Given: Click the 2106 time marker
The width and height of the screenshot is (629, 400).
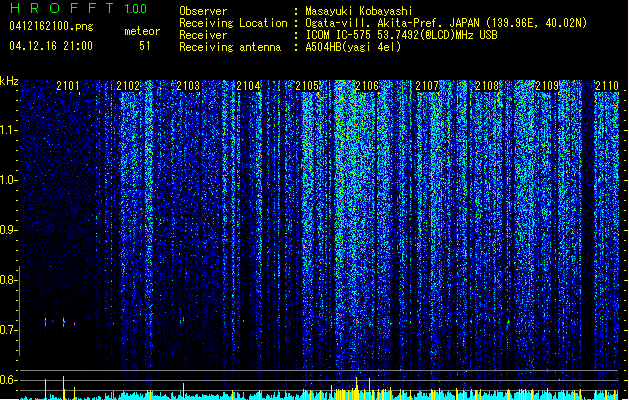Looking at the screenshot, I should pyautogui.click(x=367, y=86).
